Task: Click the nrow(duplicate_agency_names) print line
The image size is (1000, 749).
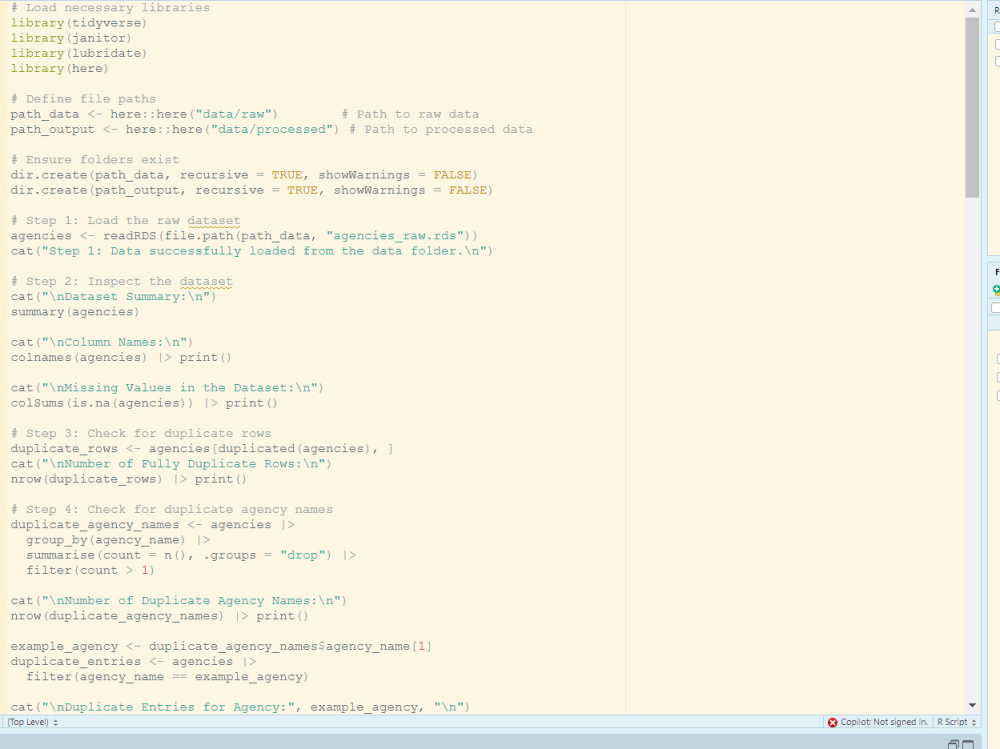Action: click(x=159, y=616)
